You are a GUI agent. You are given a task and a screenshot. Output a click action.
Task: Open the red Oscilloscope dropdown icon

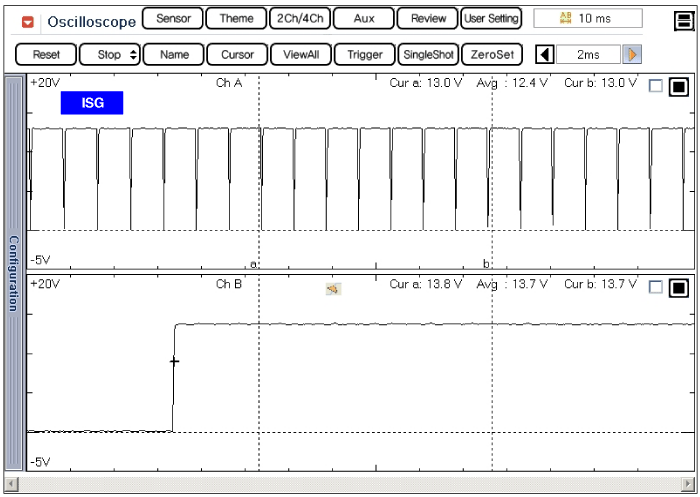tap(28, 22)
